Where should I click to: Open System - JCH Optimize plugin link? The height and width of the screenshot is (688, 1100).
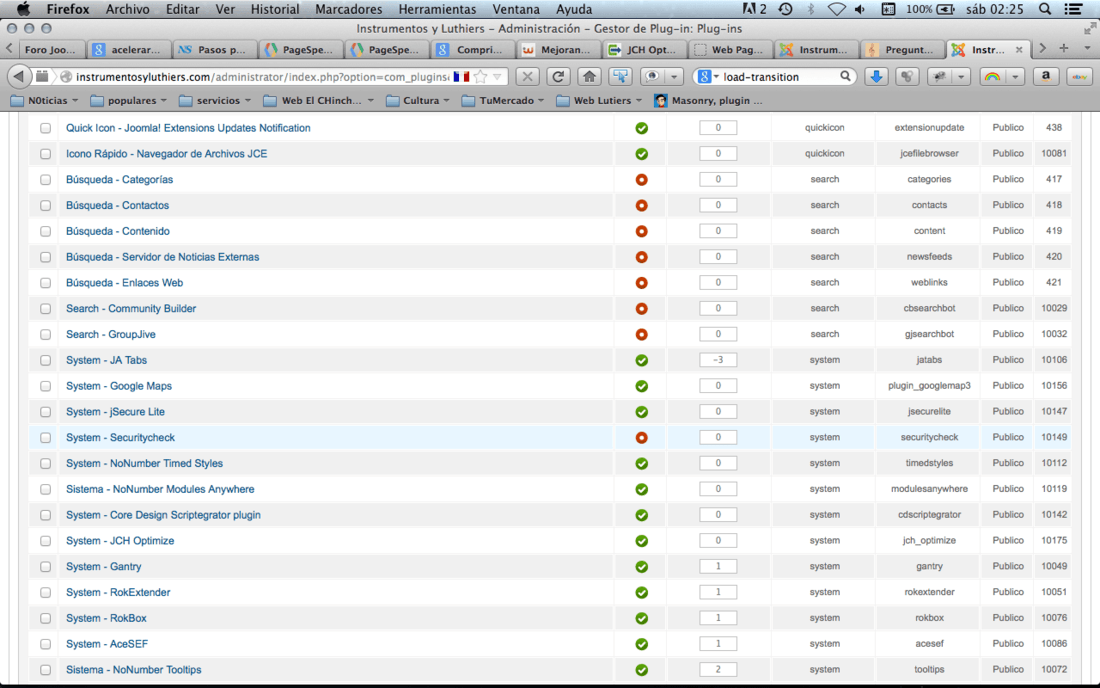(x=120, y=541)
